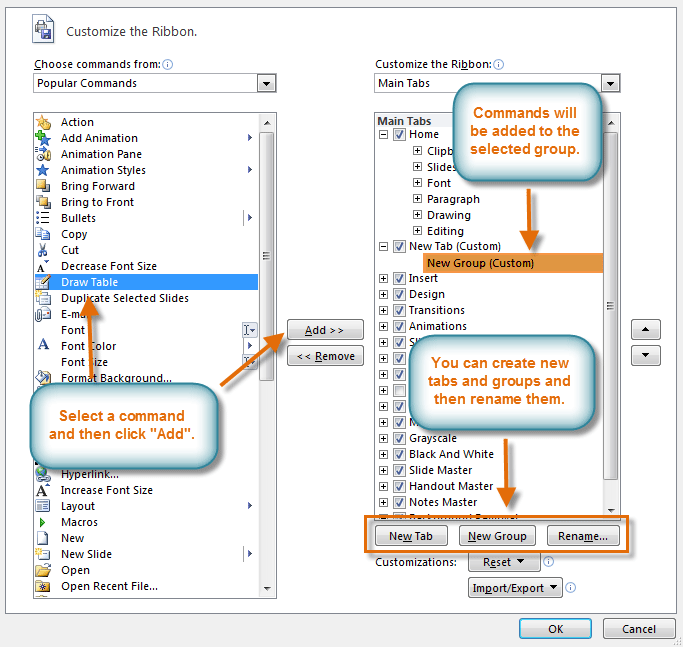
Task: Click the Move Down arrow button
Action: 646,356
